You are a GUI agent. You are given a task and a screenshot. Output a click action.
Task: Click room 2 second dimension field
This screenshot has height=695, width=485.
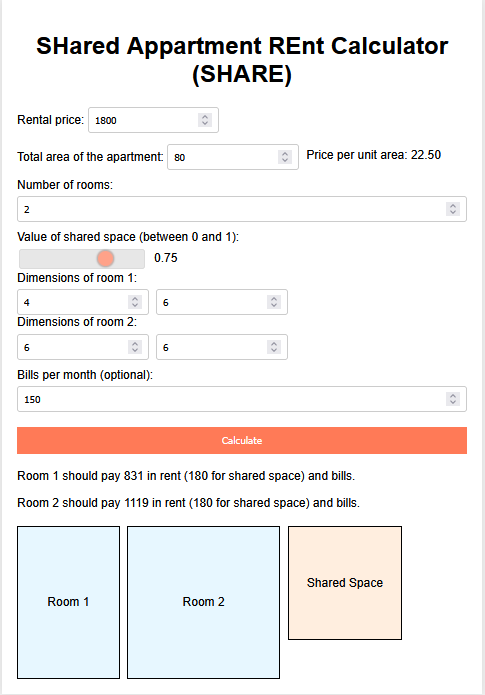click(x=222, y=347)
